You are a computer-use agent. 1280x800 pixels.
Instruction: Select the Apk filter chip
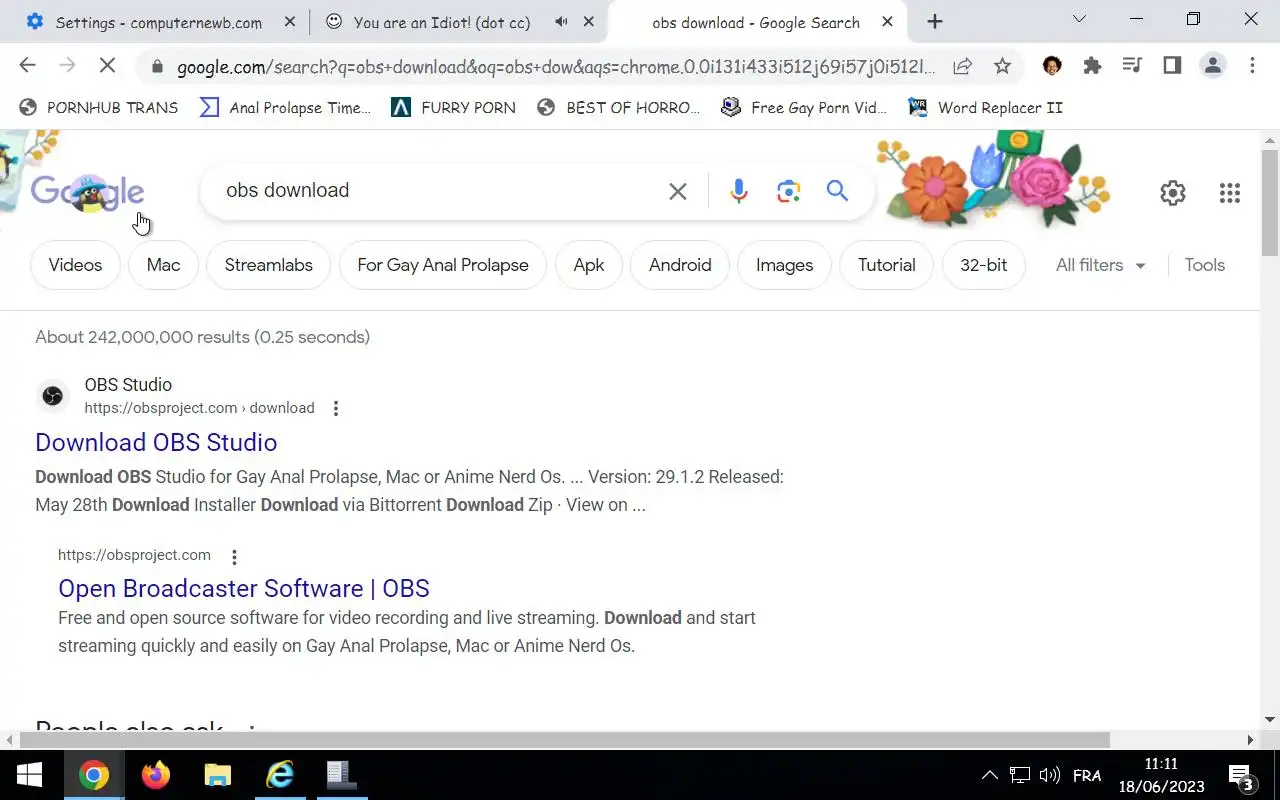click(x=588, y=265)
